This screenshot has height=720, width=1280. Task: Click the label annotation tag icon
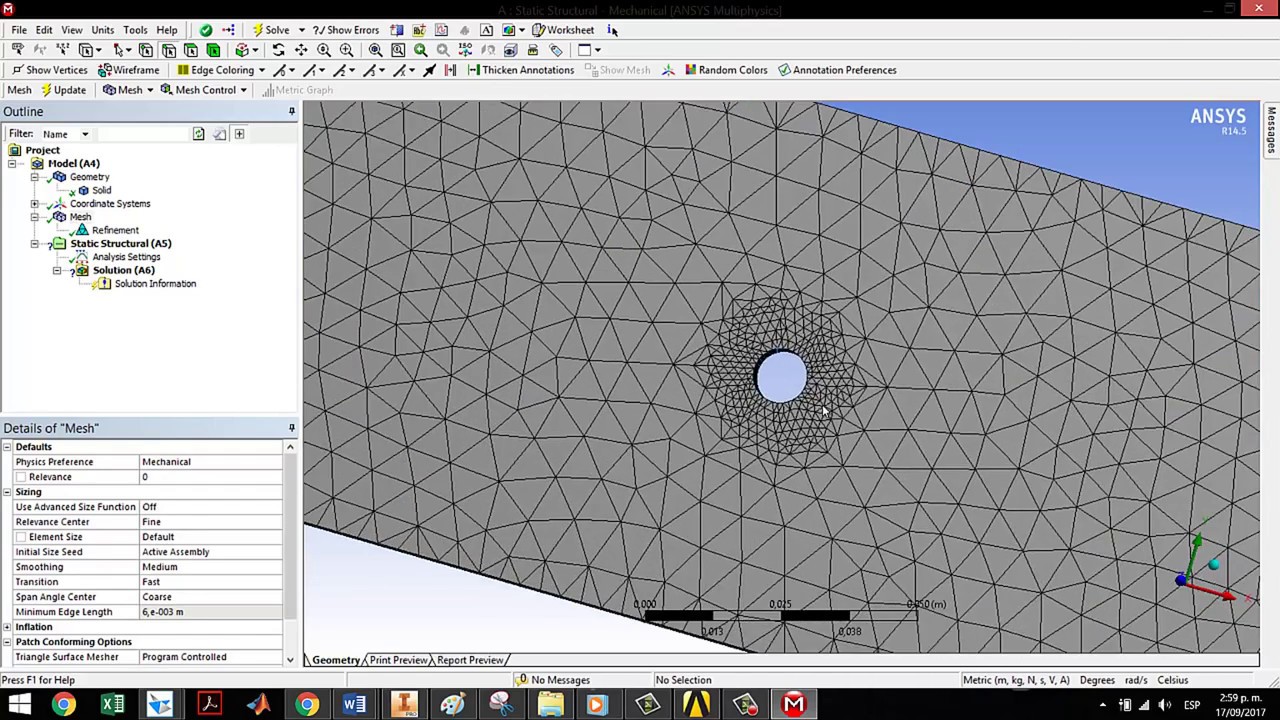click(x=556, y=50)
